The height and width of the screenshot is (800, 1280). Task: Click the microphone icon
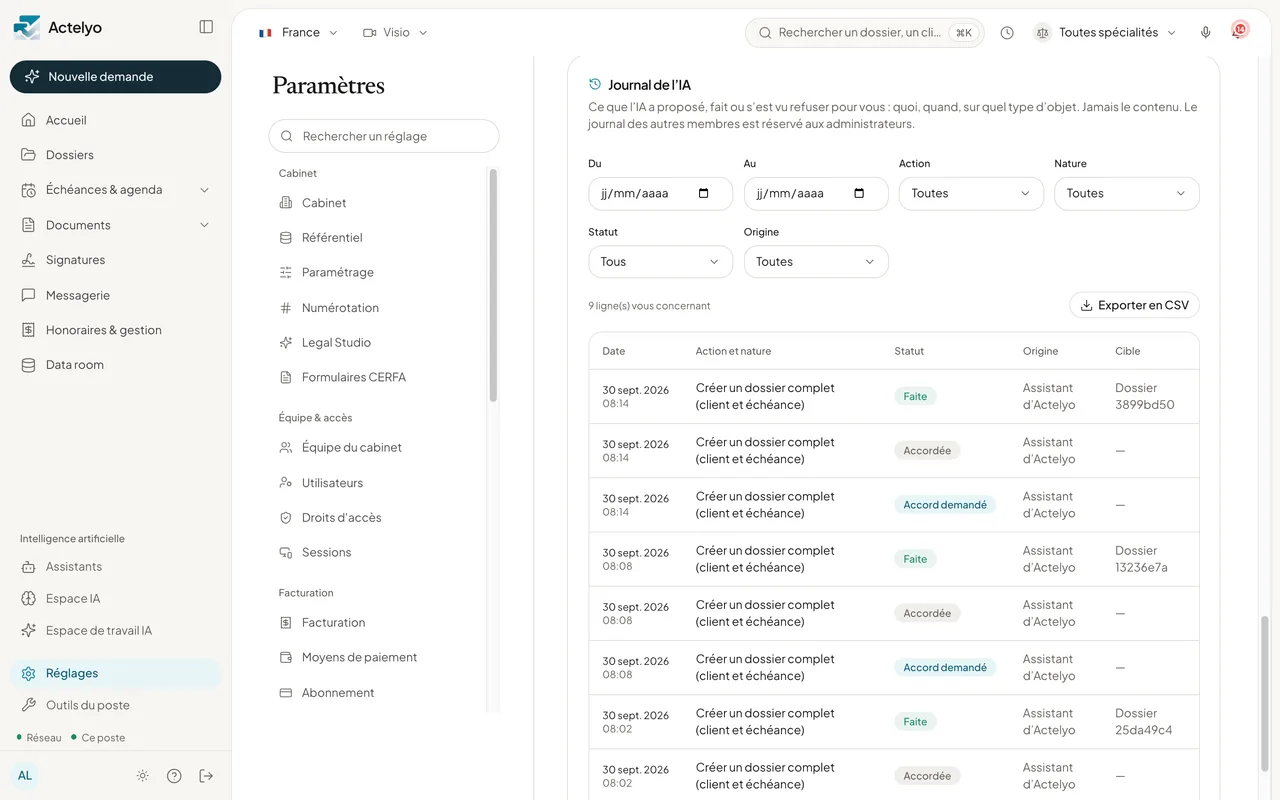(1206, 33)
